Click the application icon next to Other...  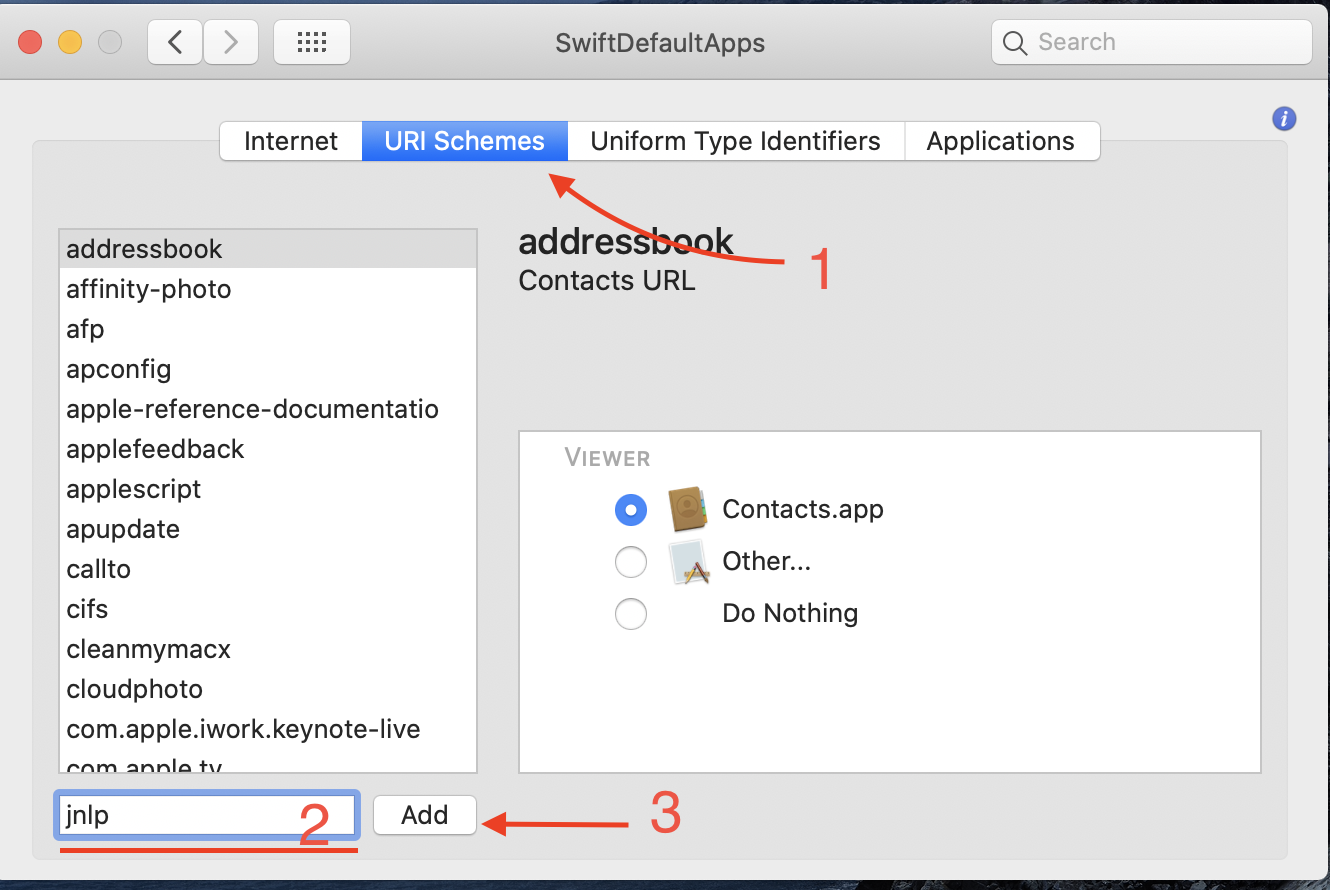(688, 561)
